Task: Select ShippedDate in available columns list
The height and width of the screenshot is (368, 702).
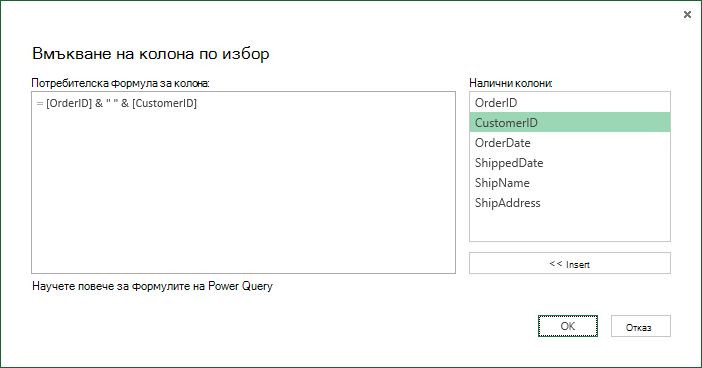Action: pyautogui.click(x=570, y=163)
